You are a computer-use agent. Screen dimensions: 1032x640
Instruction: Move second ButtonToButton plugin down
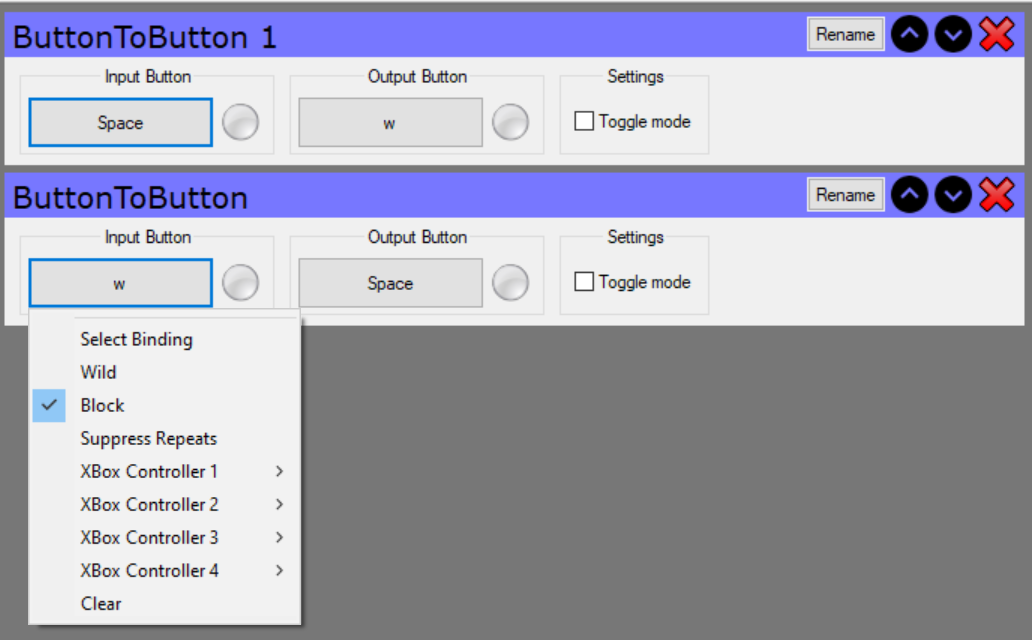(953, 195)
